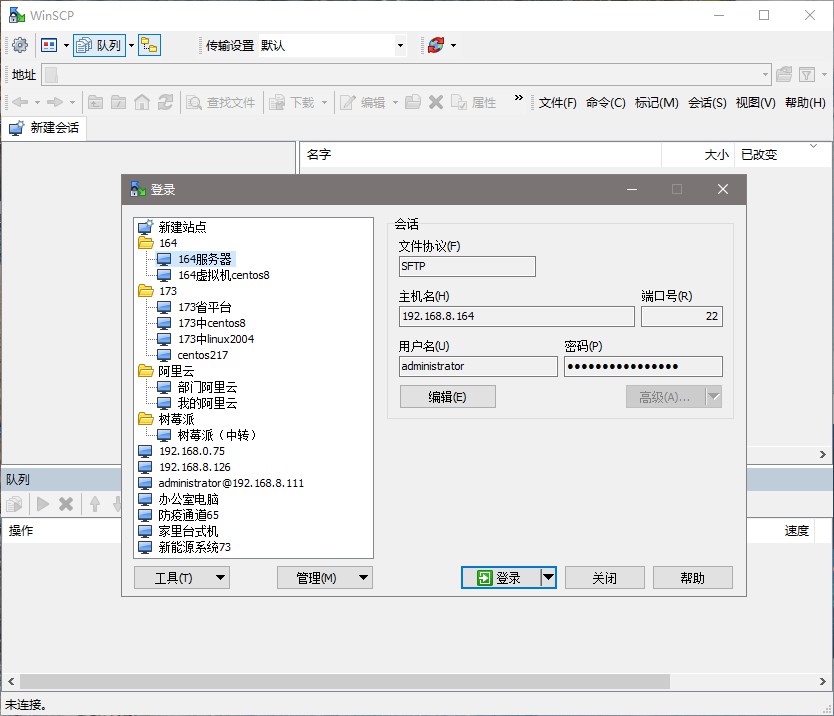Sort by the 名字 column header
This screenshot has width=834, height=716.
(x=480, y=155)
